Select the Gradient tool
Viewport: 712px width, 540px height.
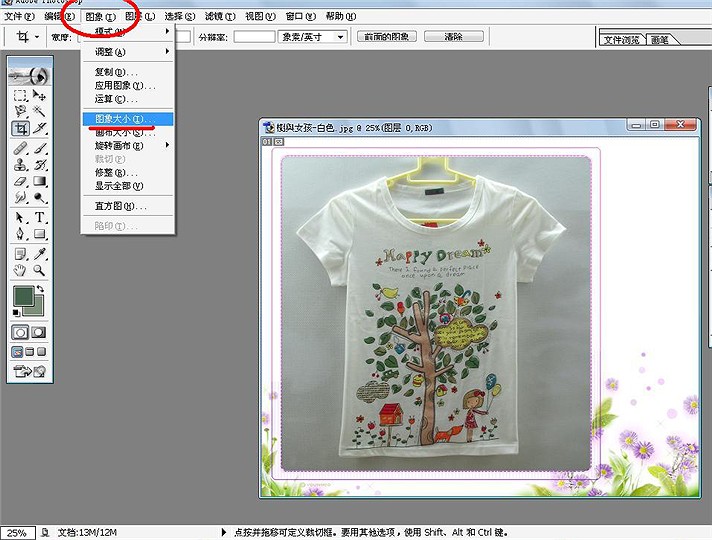(40, 181)
